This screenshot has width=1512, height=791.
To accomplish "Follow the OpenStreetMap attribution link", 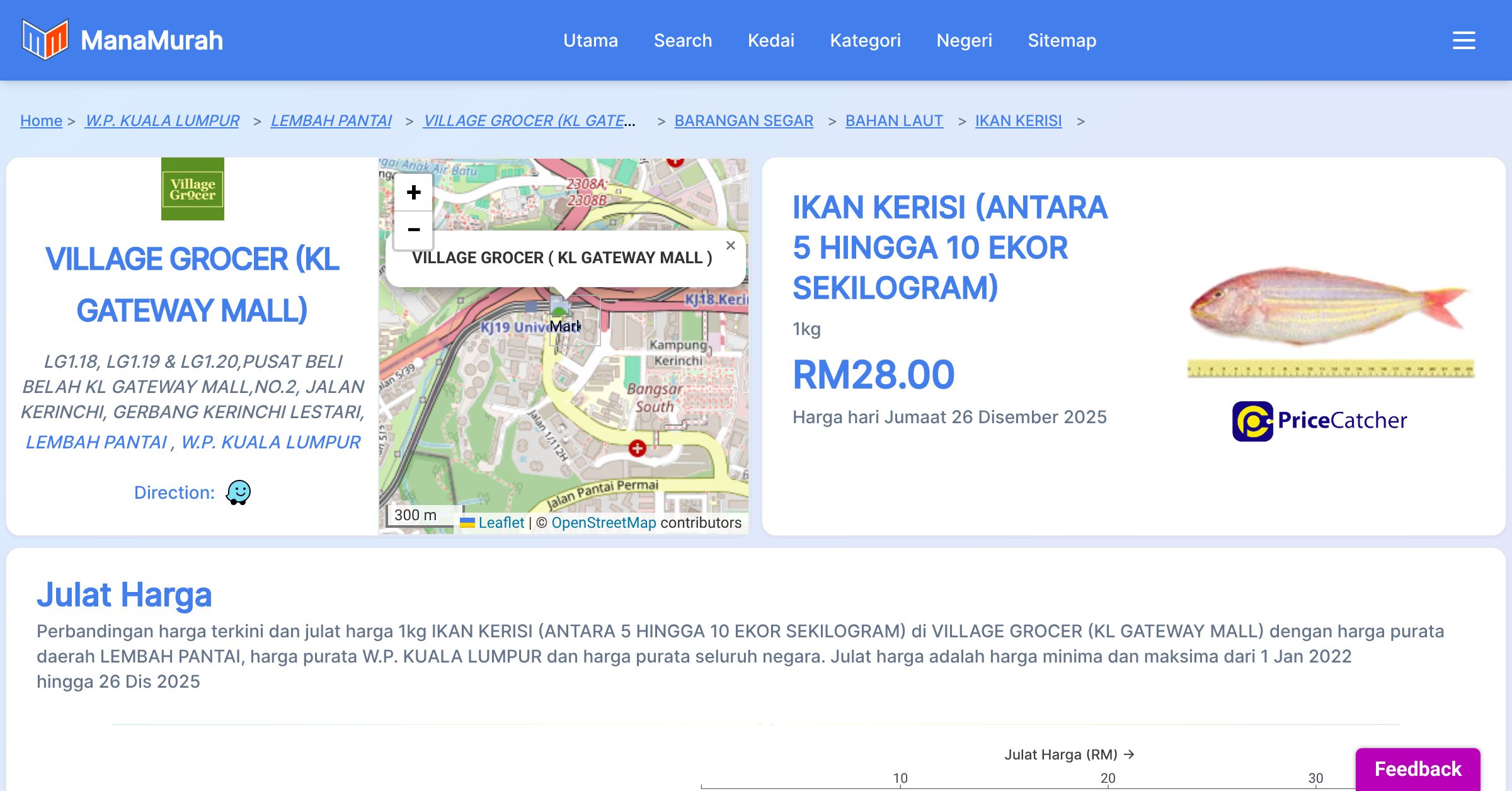I will coord(604,523).
